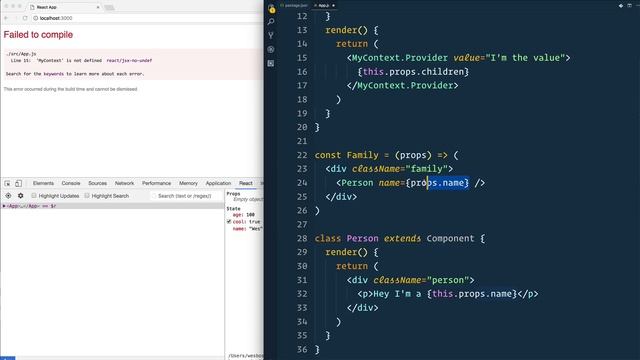Click this.props.children on line 16
This screenshot has width=640, height=360.
(x=413, y=72)
